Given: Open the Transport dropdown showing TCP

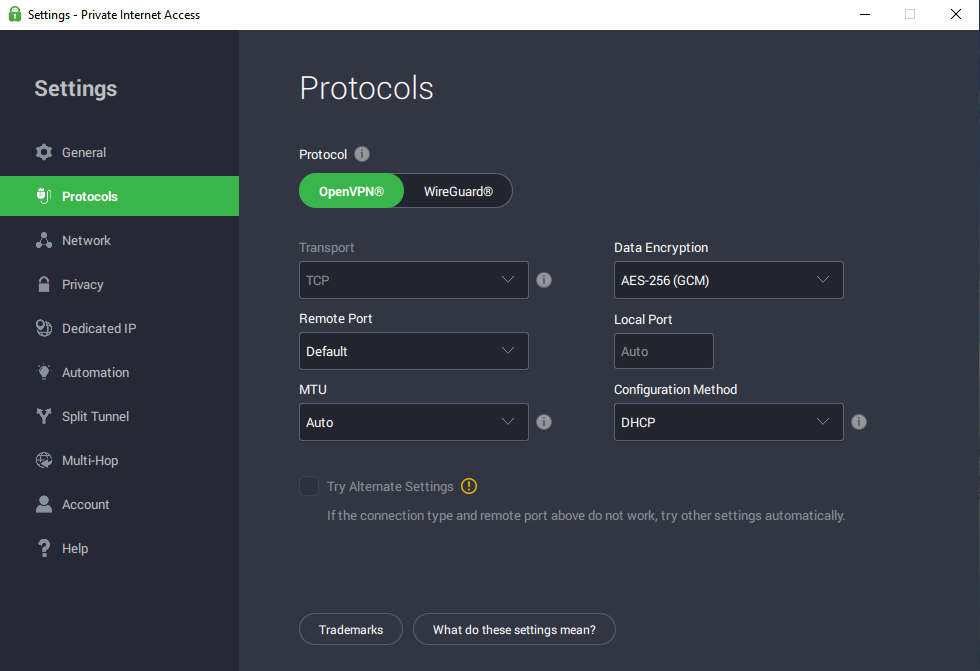Looking at the screenshot, I should click(x=414, y=280).
